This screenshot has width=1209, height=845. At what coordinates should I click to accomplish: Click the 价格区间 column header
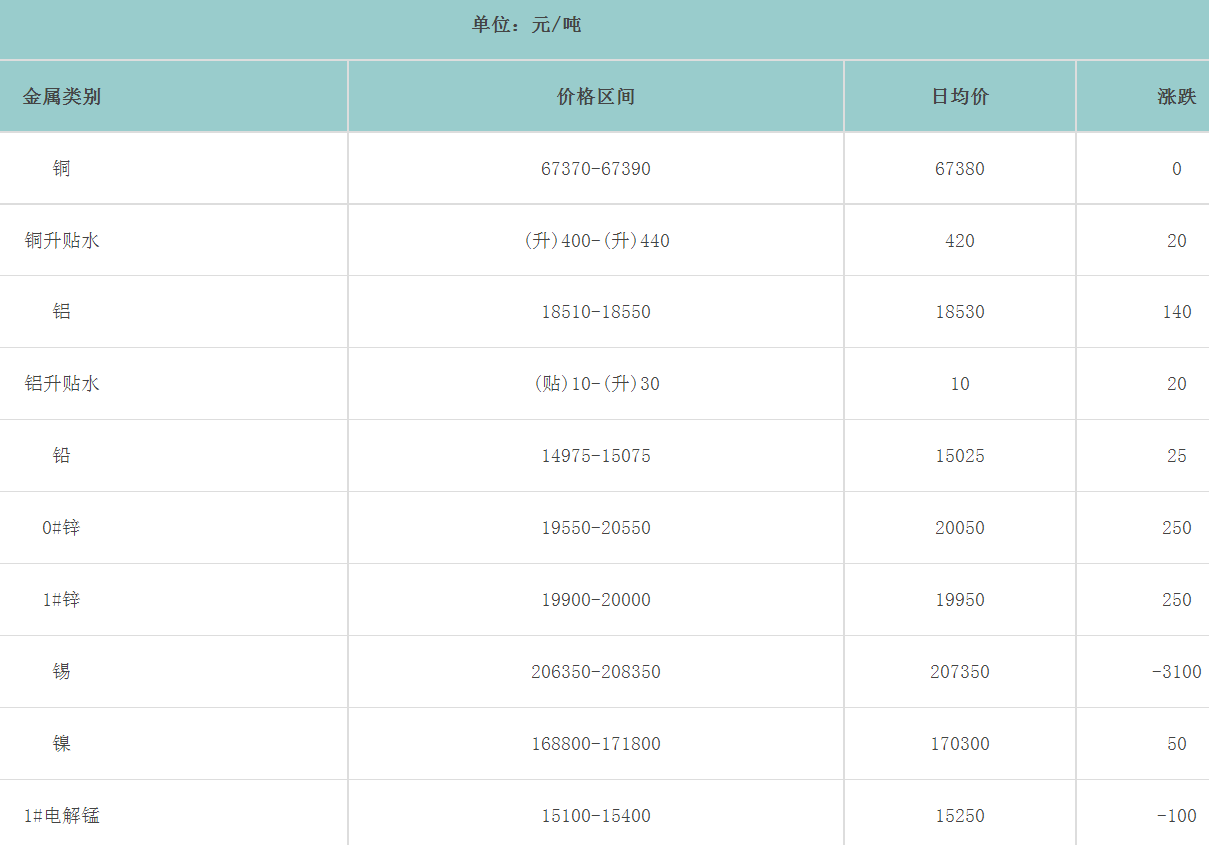[x=596, y=97]
